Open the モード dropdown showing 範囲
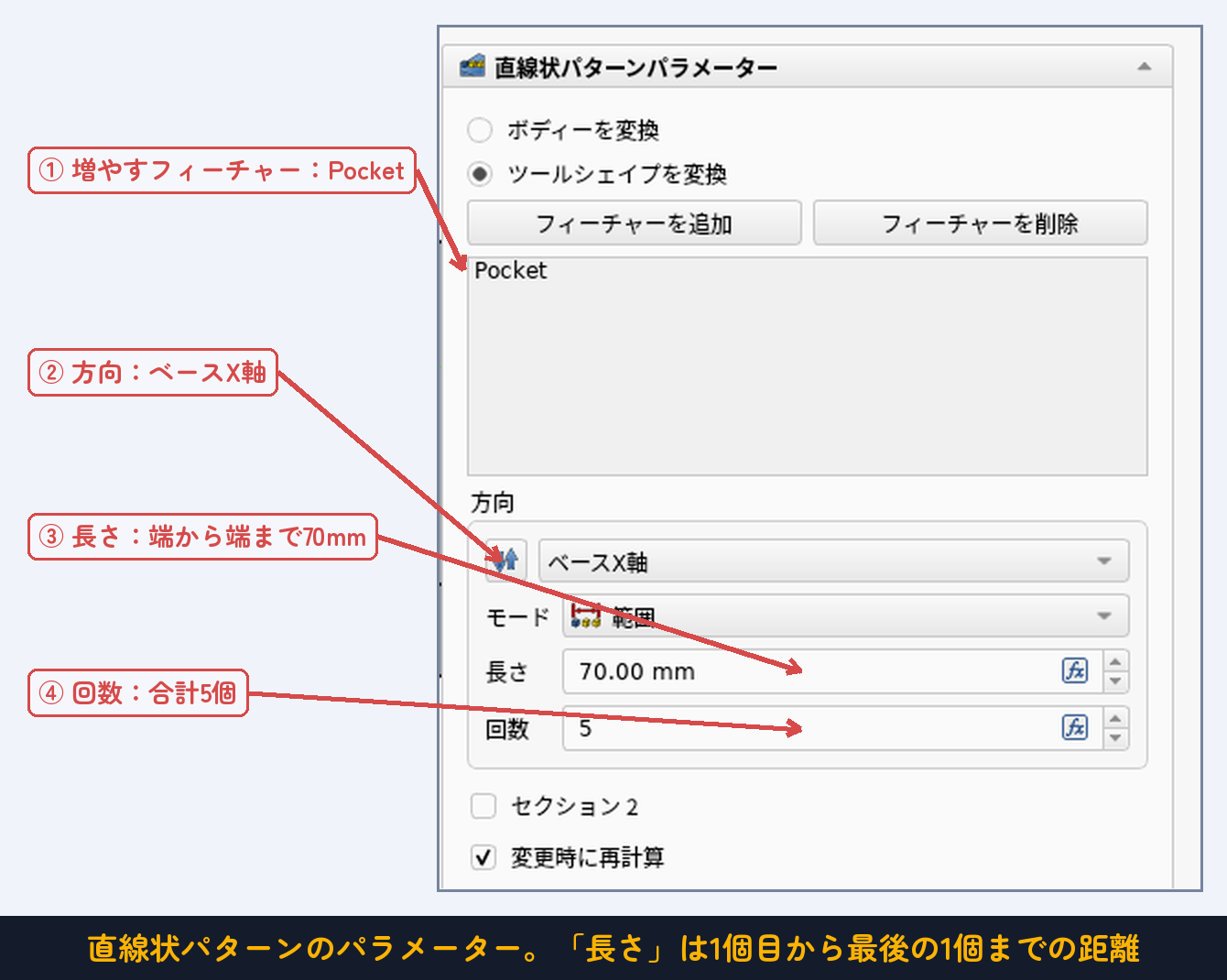 pyautogui.click(x=845, y=615)
